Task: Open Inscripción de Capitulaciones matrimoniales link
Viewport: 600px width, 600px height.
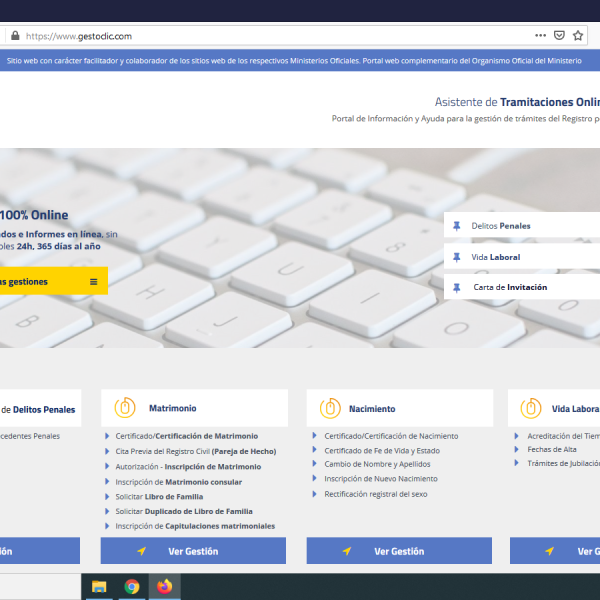Action: (x=194, y=526)
